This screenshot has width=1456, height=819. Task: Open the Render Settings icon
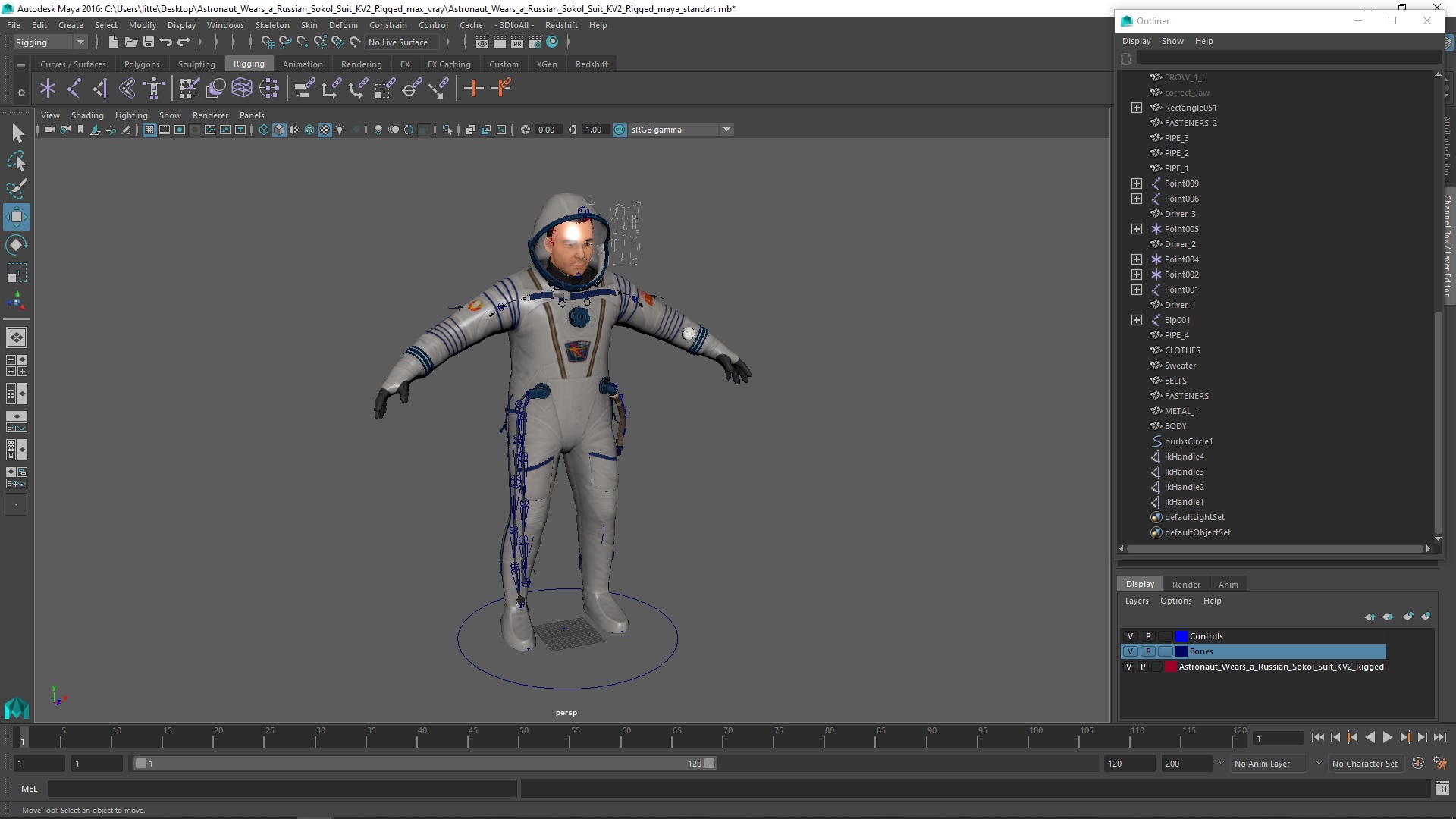535,42
